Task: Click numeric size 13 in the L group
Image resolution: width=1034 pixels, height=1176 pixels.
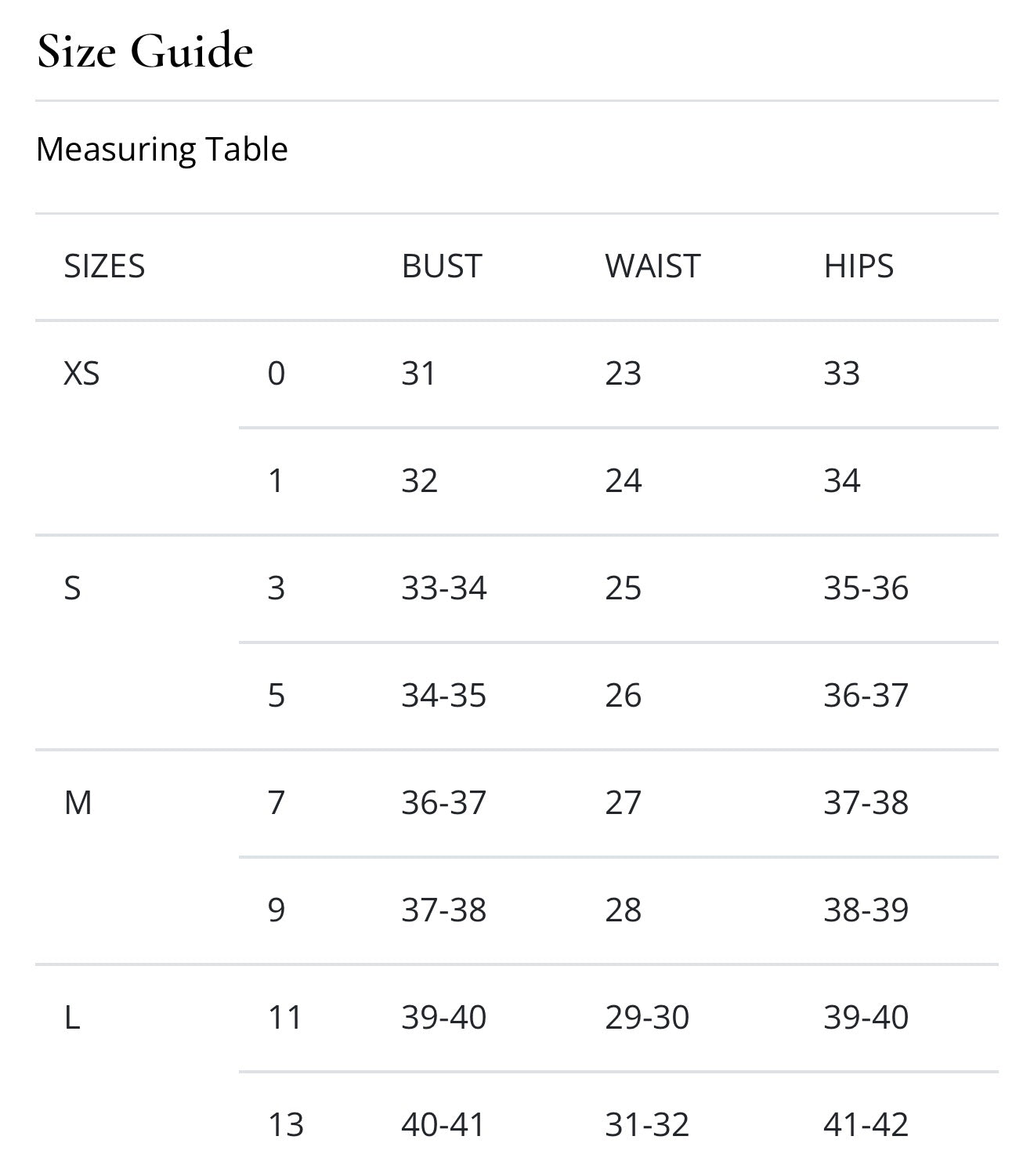Action: [285, 1125]
